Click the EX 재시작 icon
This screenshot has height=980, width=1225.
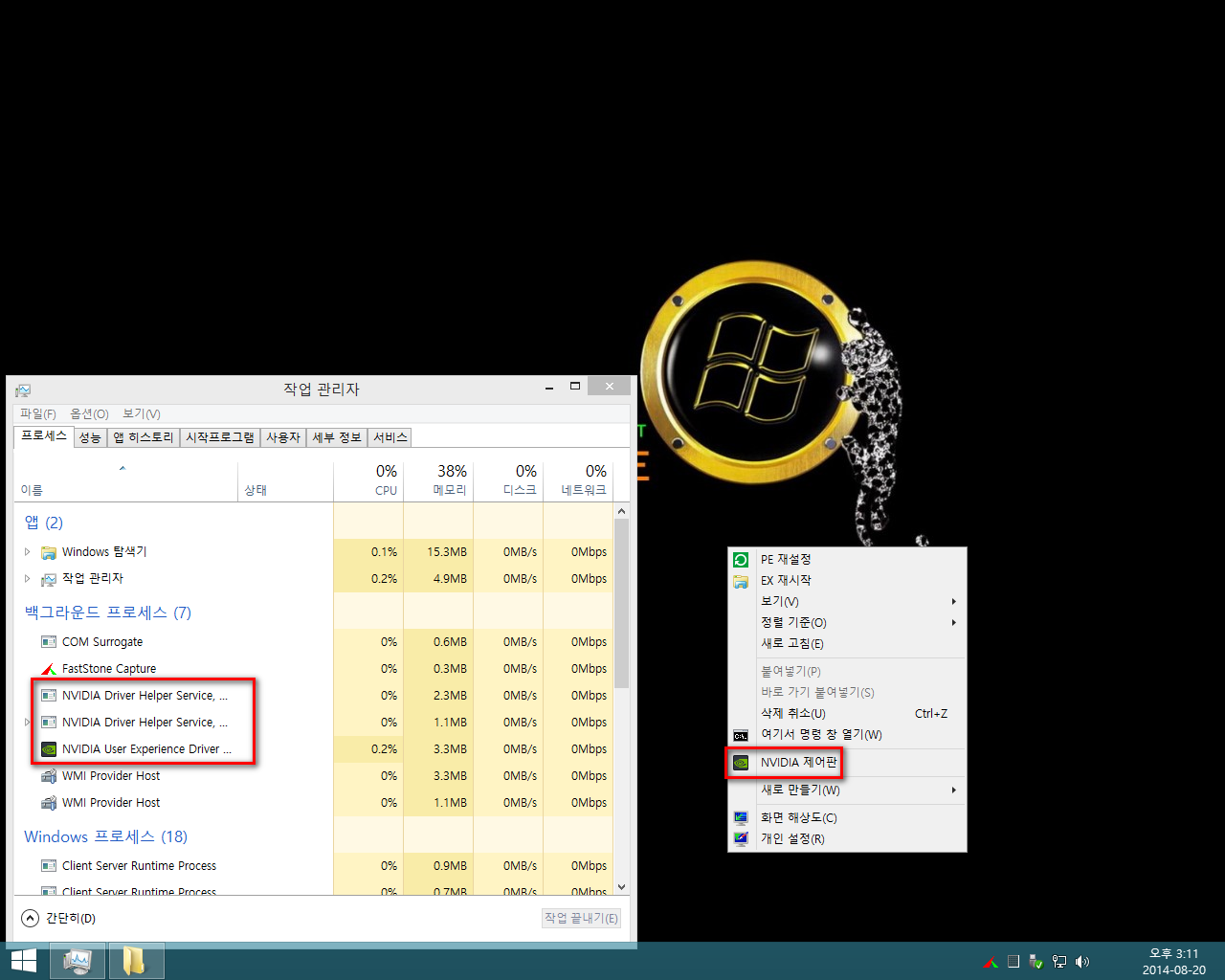(x=741, y=581)
